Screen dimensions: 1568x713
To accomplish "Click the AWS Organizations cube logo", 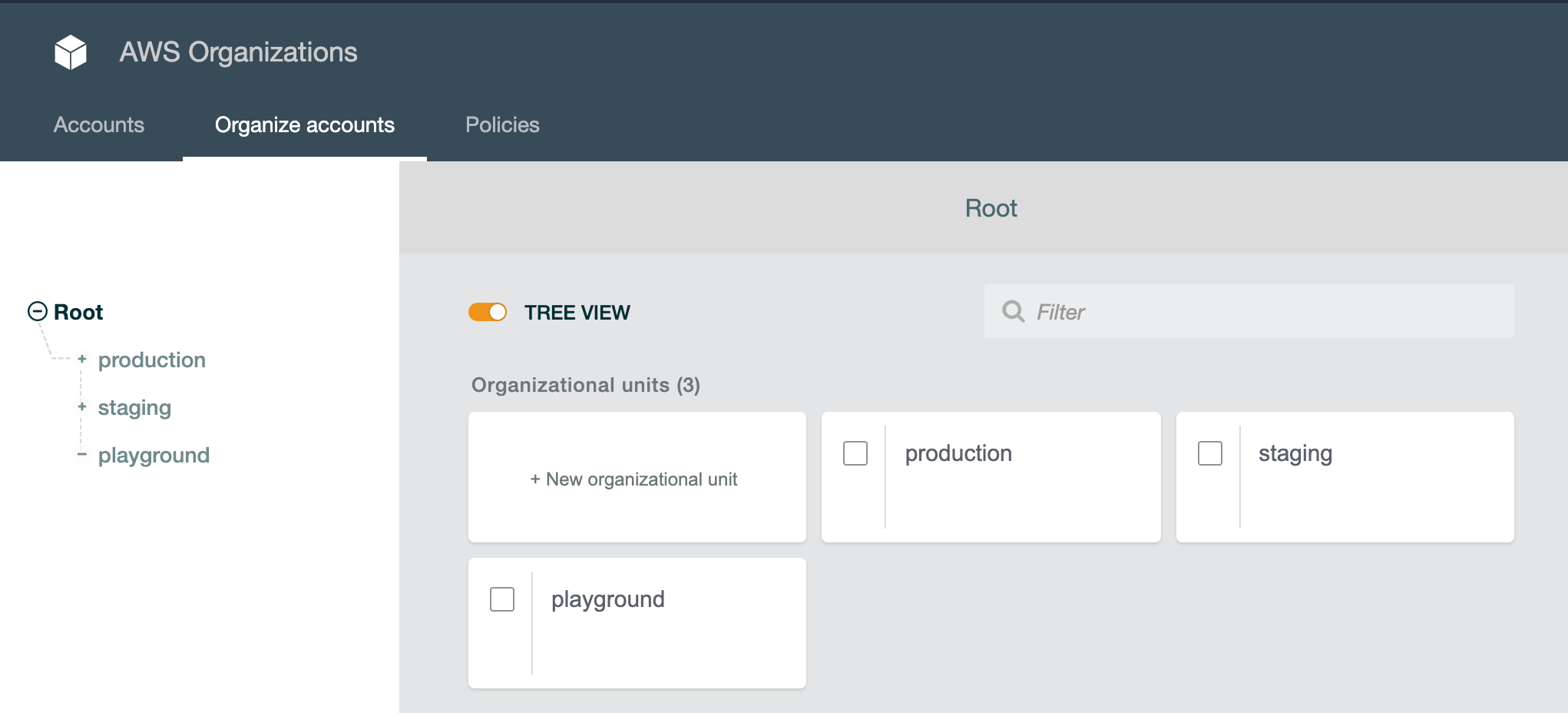I will pos(71,52).
